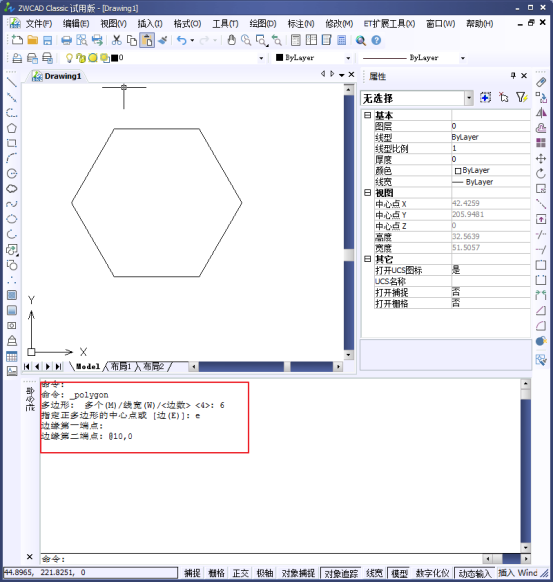Click the command line input field
554x582 pixels.
coord(261,559)
